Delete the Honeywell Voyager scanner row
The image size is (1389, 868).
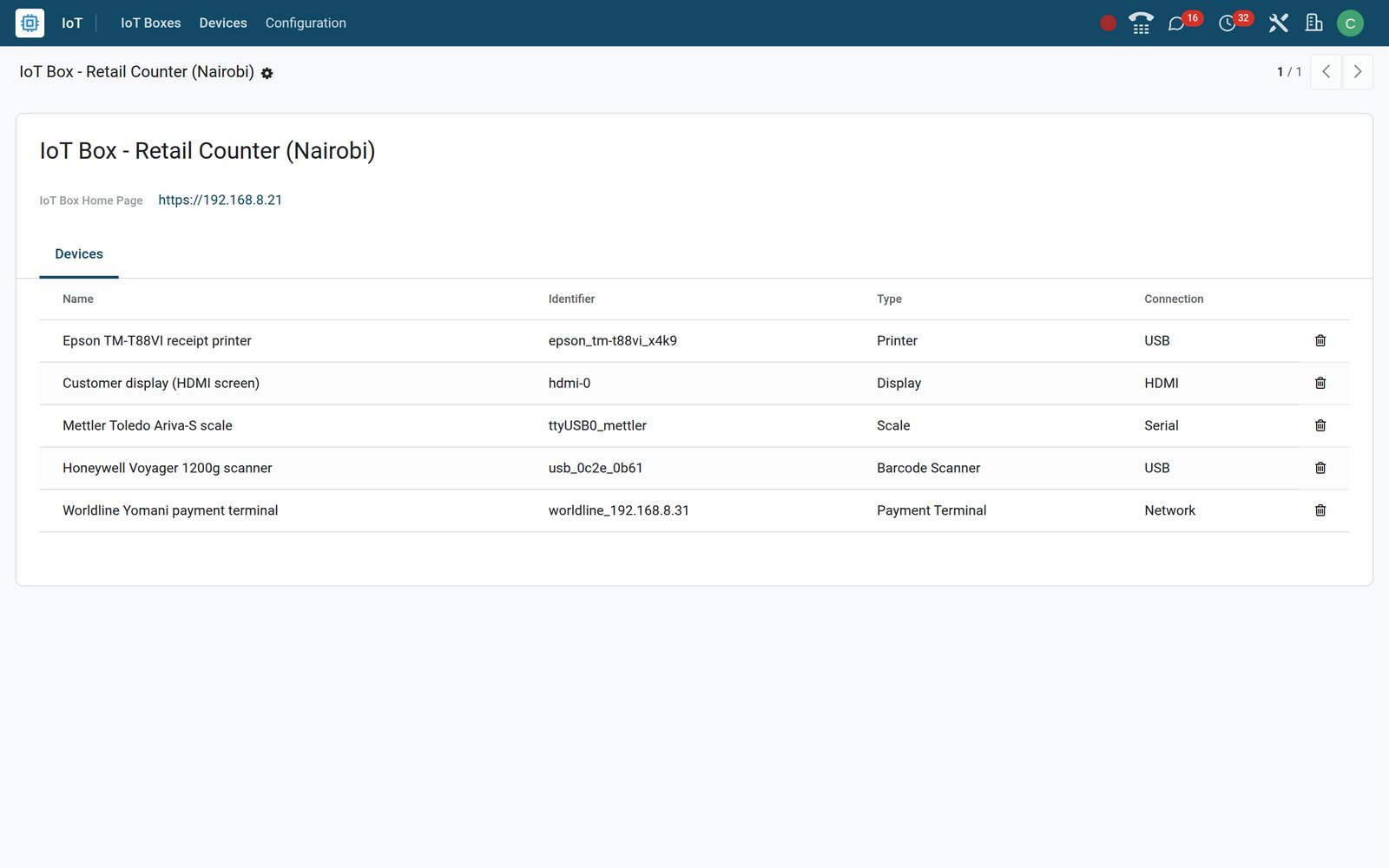coord(1320,469)
